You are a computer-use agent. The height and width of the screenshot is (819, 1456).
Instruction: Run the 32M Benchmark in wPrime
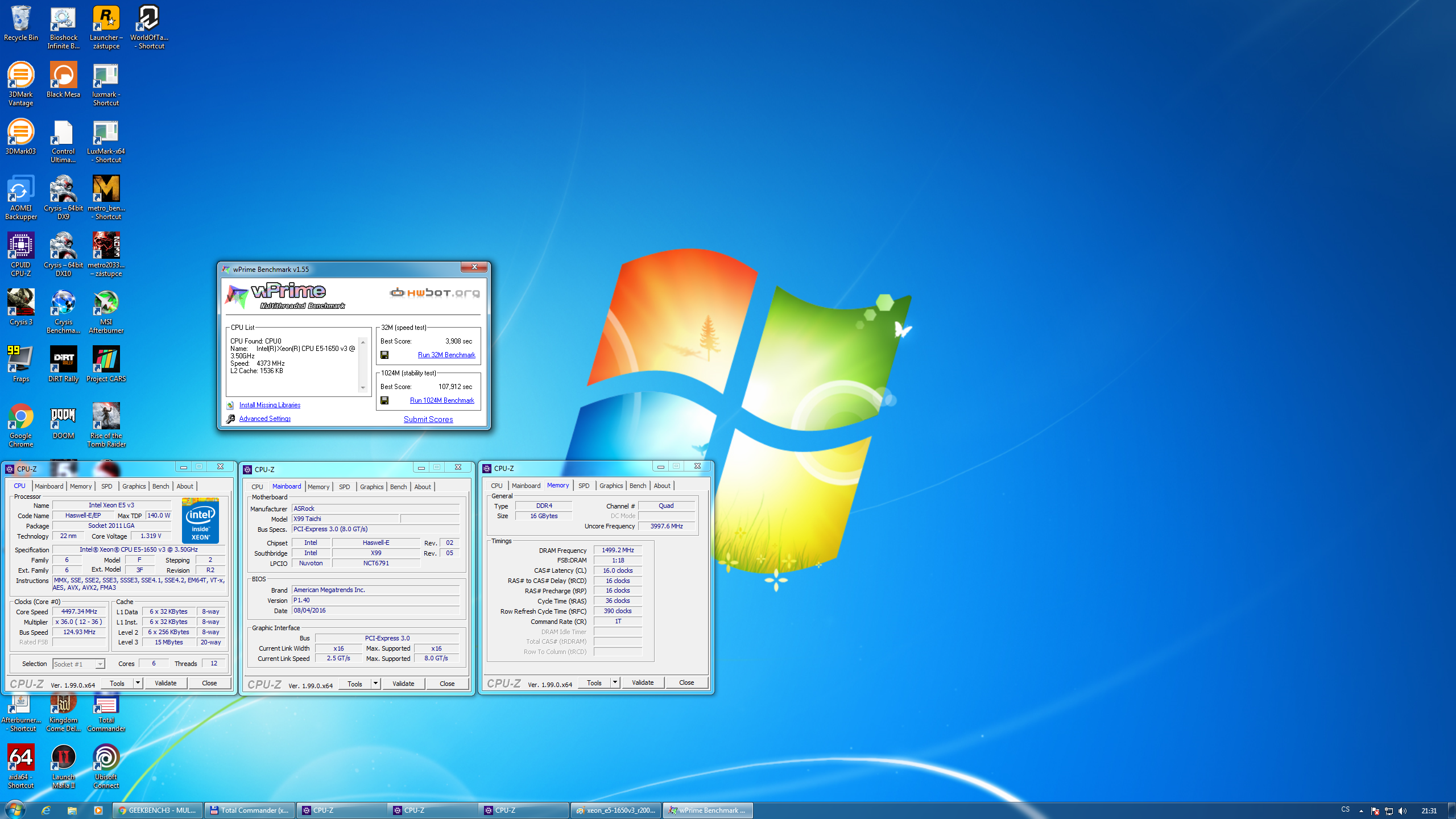[x=446, y=355]
